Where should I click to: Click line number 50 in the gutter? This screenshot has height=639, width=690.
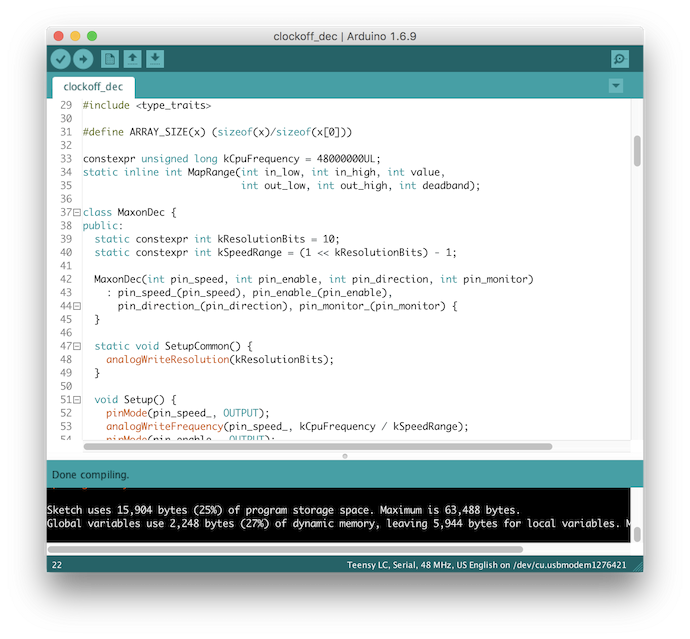[66, 386]
